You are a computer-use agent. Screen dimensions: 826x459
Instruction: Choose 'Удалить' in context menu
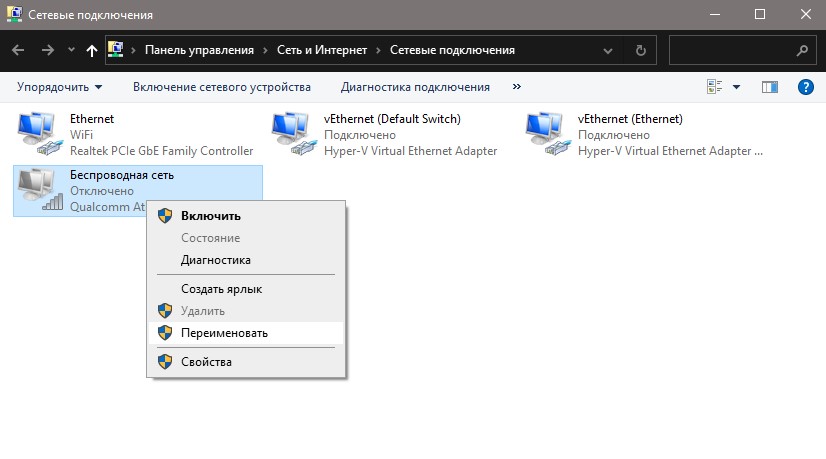(x=246, y=311)
